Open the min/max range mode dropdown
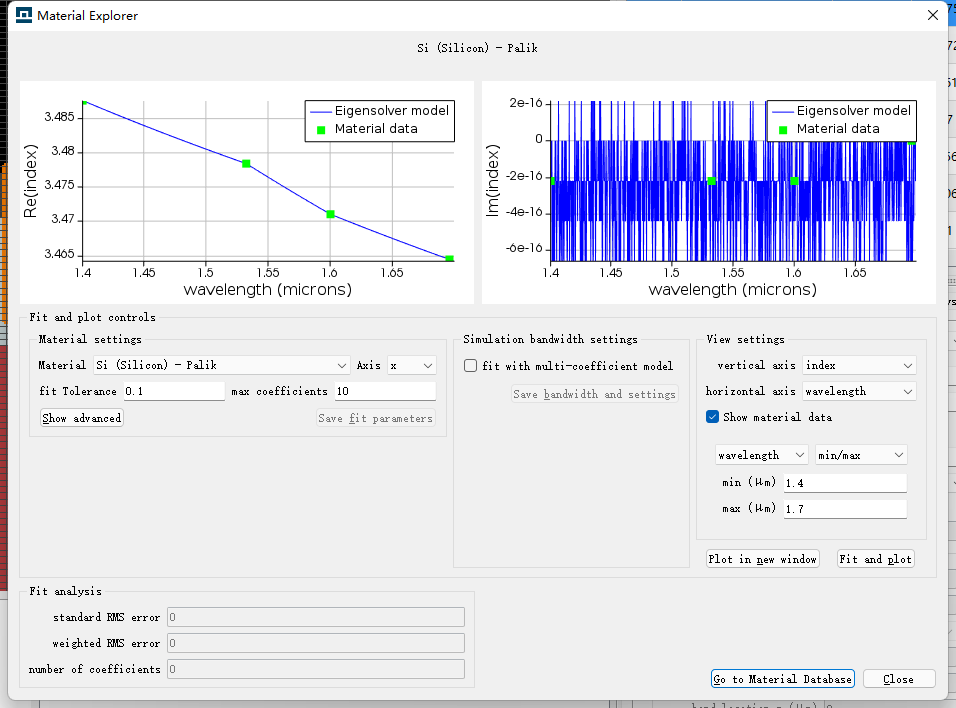 [861, 455]
